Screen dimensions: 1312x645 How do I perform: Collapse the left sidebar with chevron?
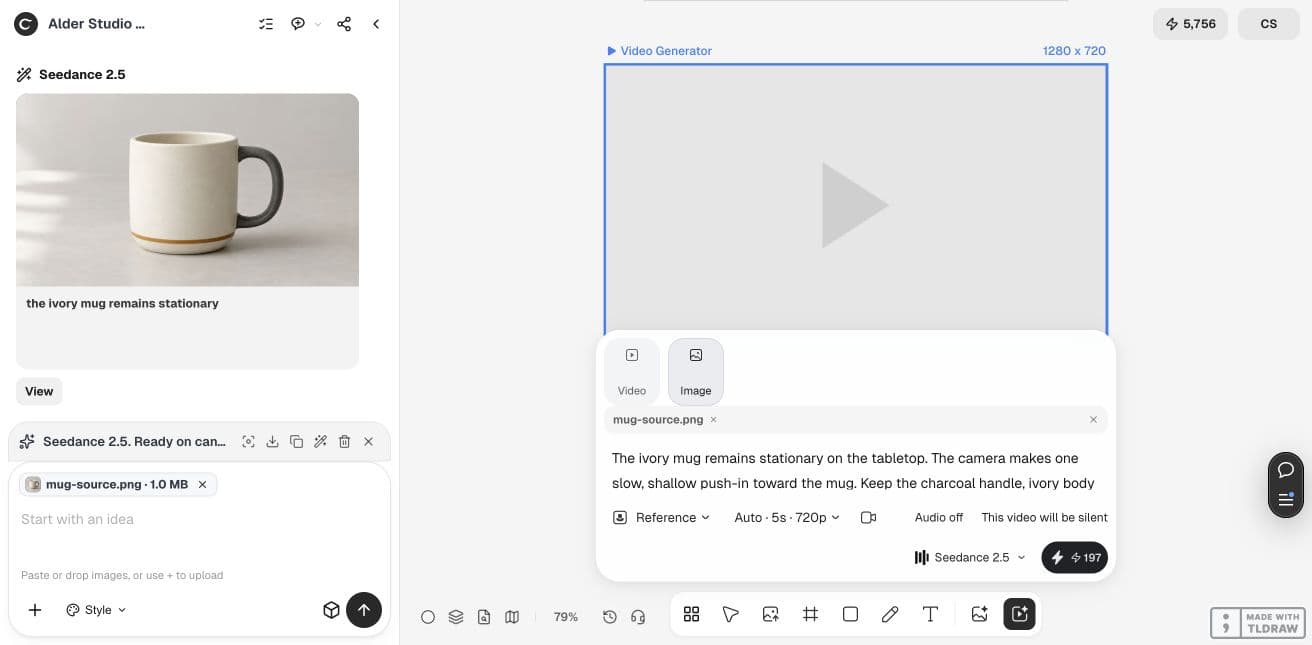(x=376, y=24)
